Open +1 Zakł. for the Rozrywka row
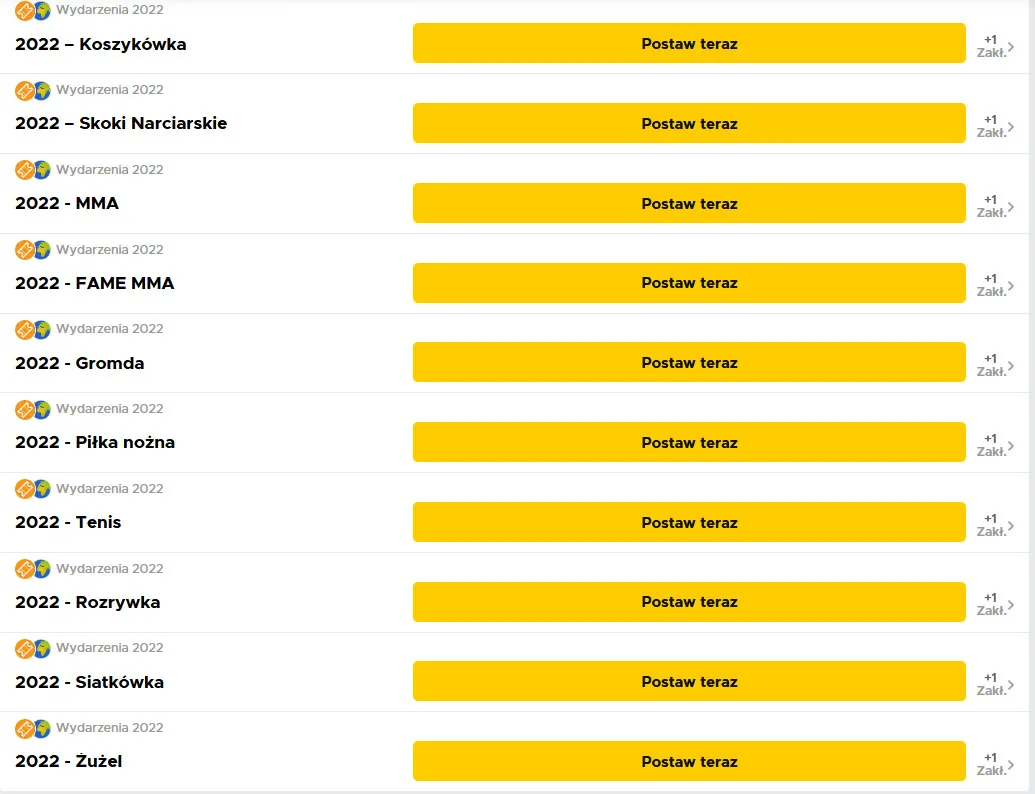The height and width of the screenshot is (794, 1035). [x=995, y=604]
